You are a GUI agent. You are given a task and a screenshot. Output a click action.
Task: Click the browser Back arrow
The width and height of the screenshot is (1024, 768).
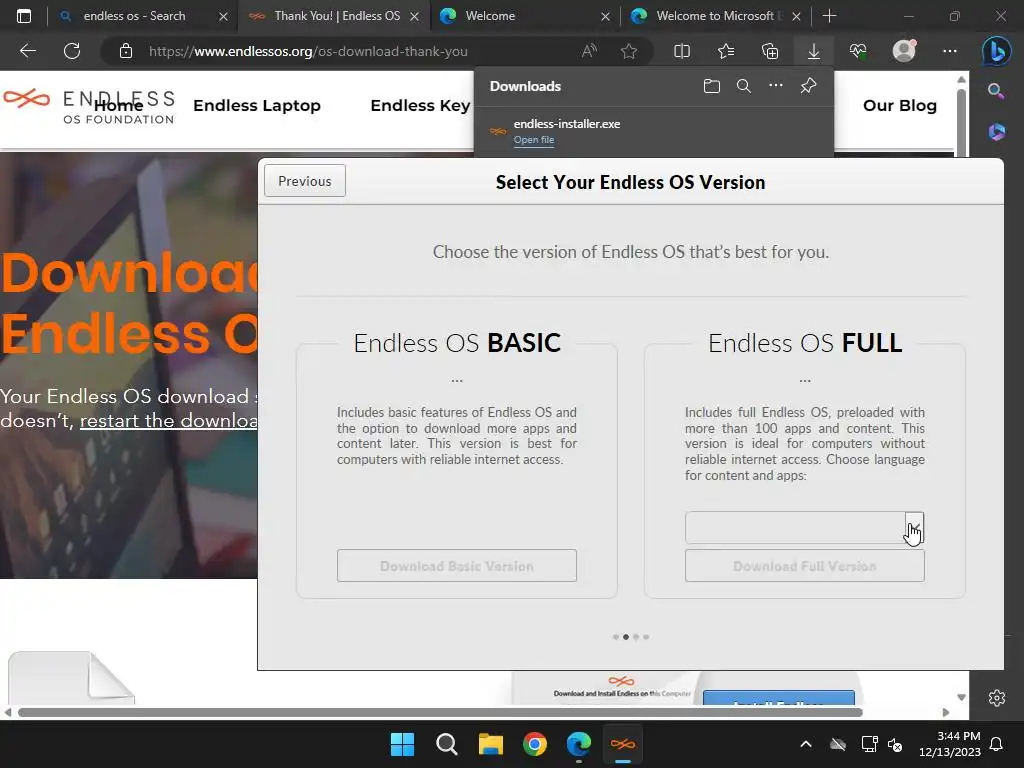coord(27,51)
